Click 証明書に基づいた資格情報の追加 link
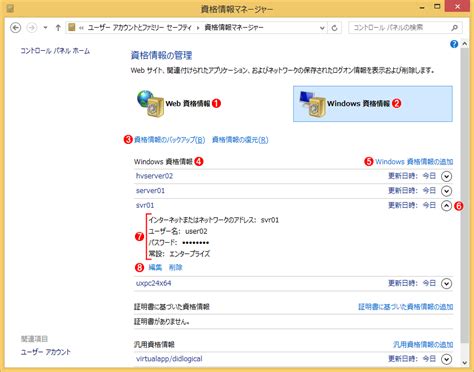The image size is (474, 372). [x=405, y=307]
